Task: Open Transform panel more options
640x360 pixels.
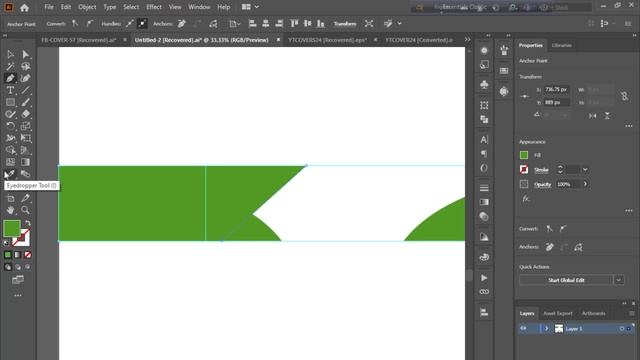Action: [629, 126]
